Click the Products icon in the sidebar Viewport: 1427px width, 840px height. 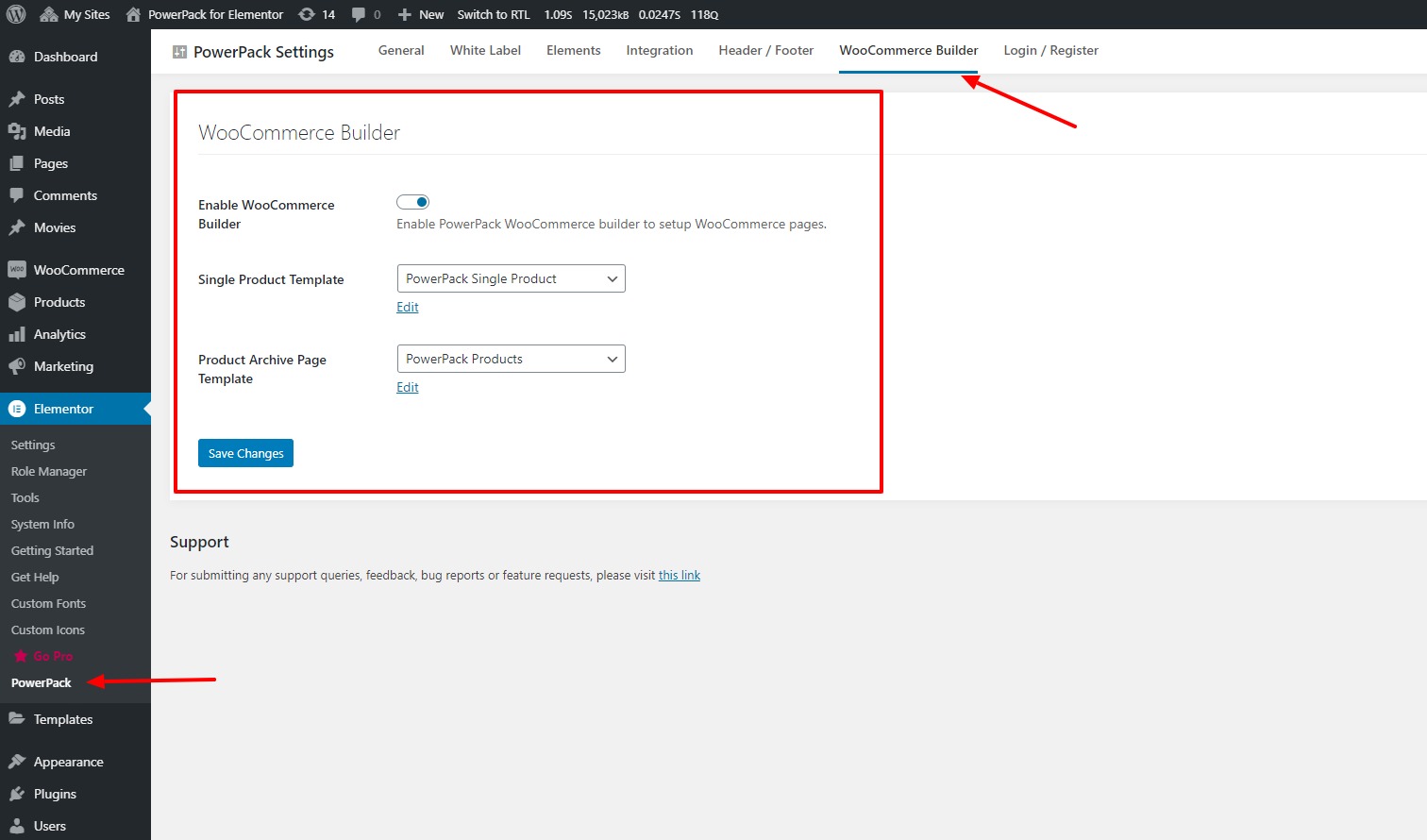(x=18, y=302)
